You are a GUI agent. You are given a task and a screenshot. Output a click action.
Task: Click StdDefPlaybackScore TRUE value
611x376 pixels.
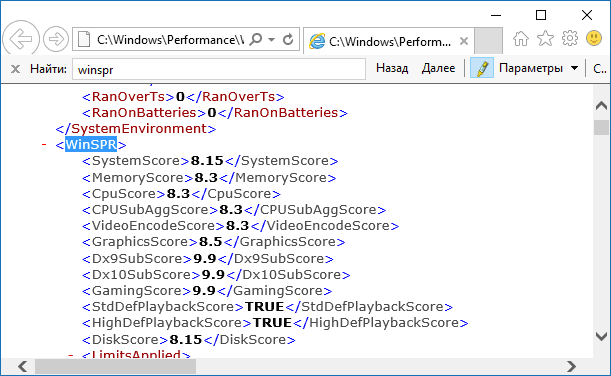pos(265,307)
